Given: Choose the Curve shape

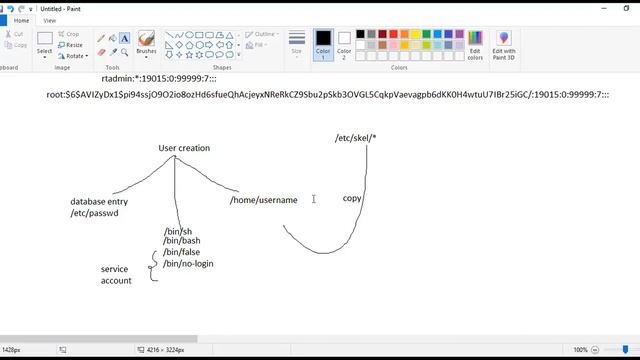Looking at the screenshot, I should click(x=179, y=35).
